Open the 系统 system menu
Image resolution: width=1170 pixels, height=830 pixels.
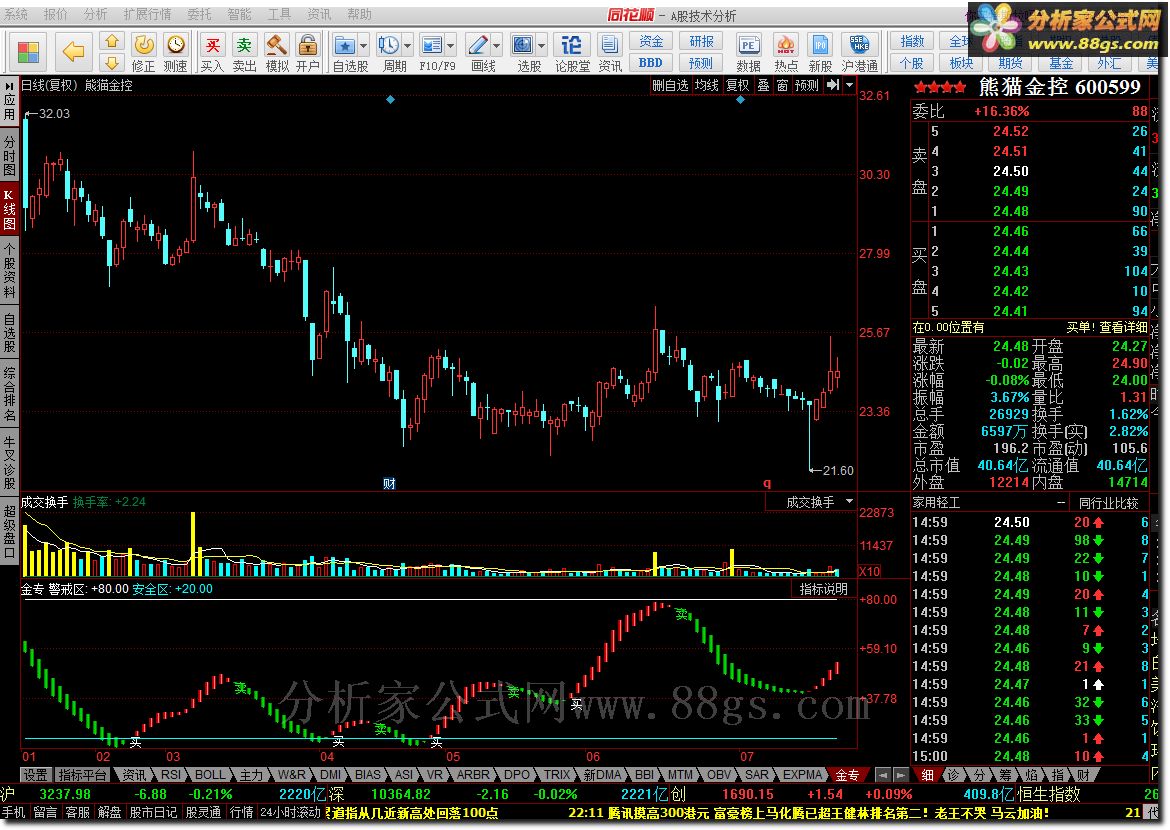click(x=16, y=14)
